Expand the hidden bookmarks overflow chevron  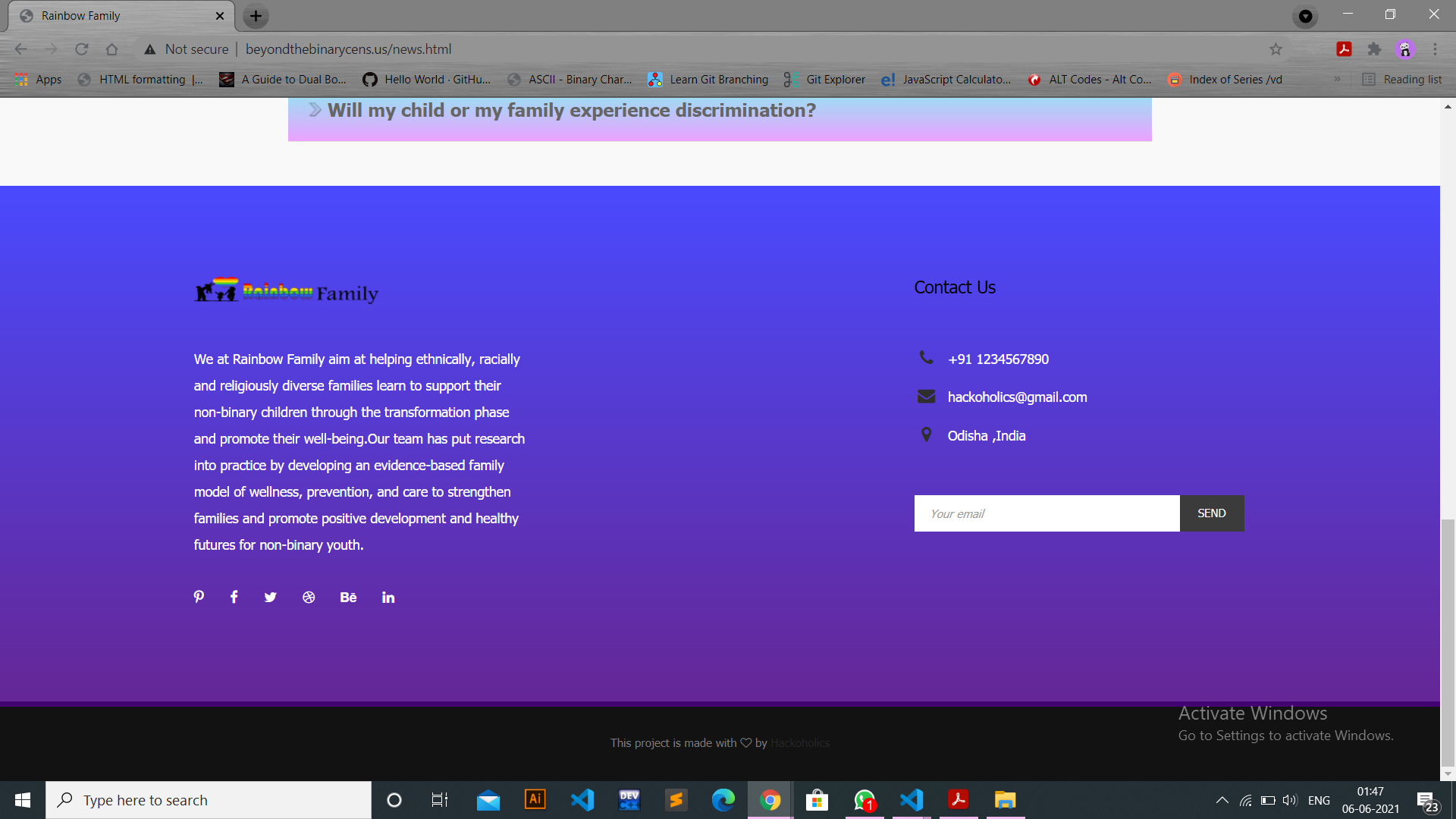tap(1337, 79)
